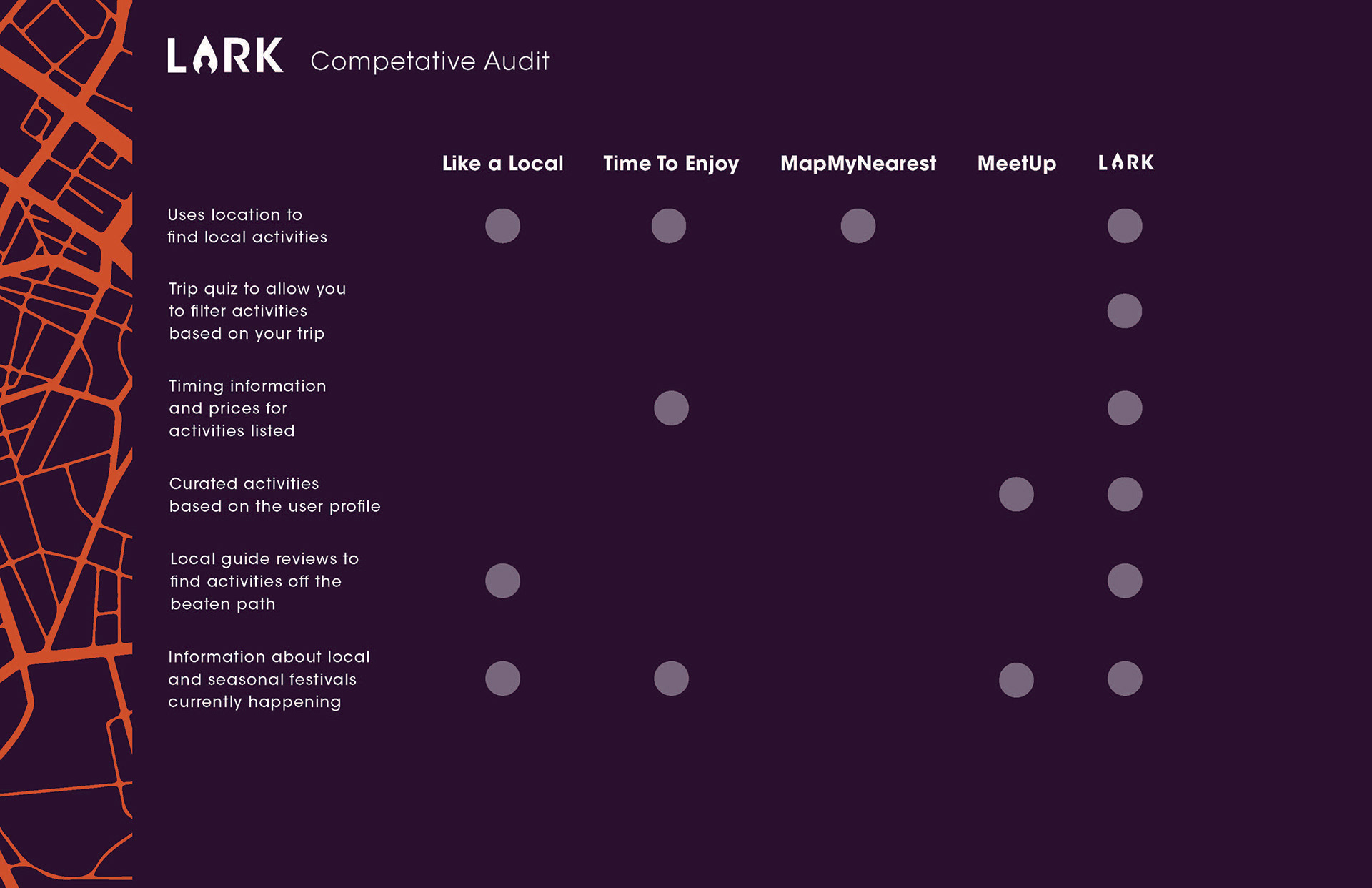Click Time To Enjoy dot for timing information
1372x888 pixels.
(x=671, y=408)
